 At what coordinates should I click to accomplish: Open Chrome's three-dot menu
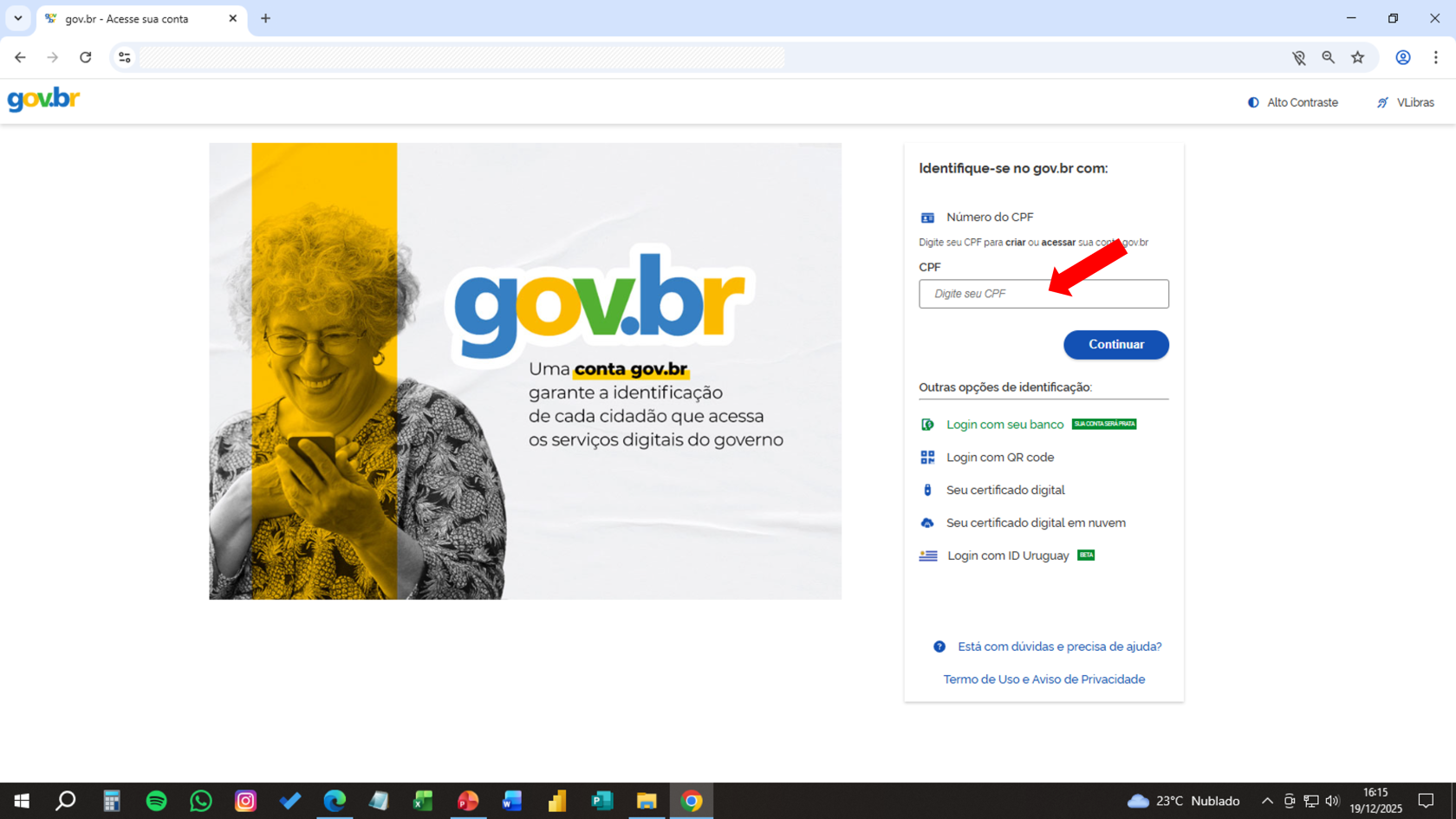click(1436, 57)
